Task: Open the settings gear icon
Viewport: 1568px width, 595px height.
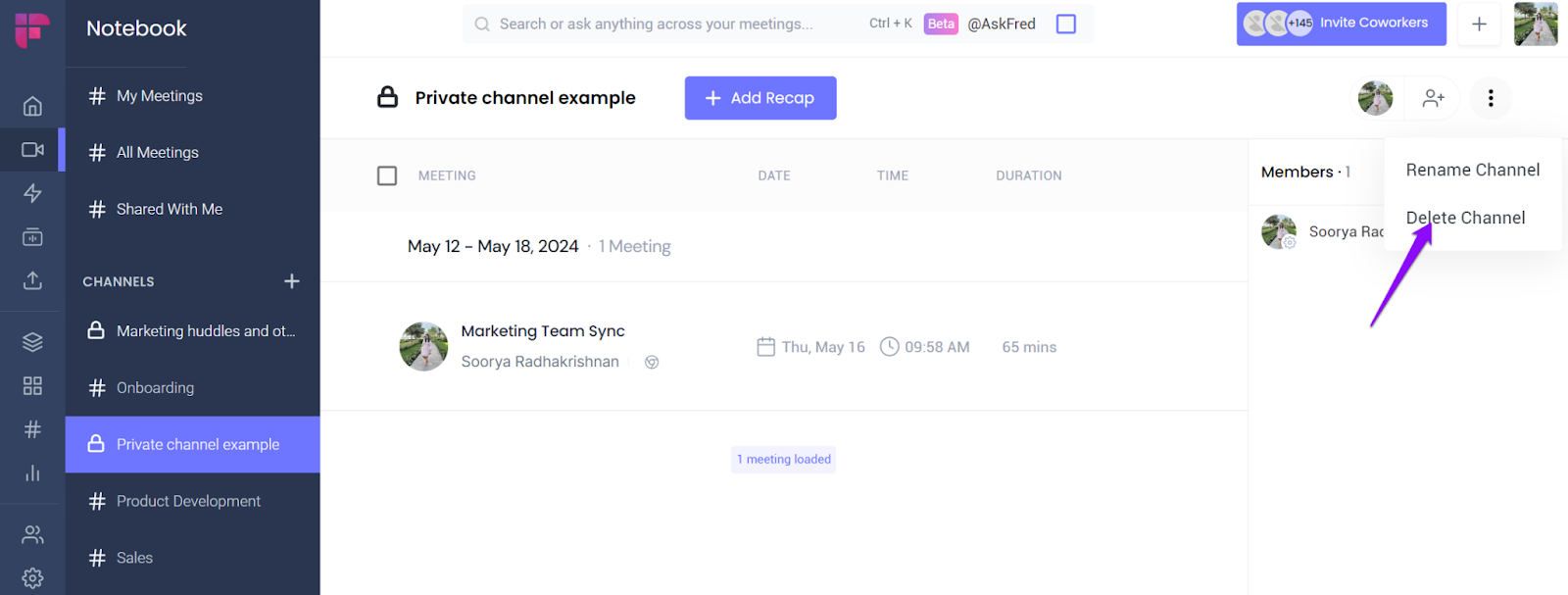Action: click(32, 577)
